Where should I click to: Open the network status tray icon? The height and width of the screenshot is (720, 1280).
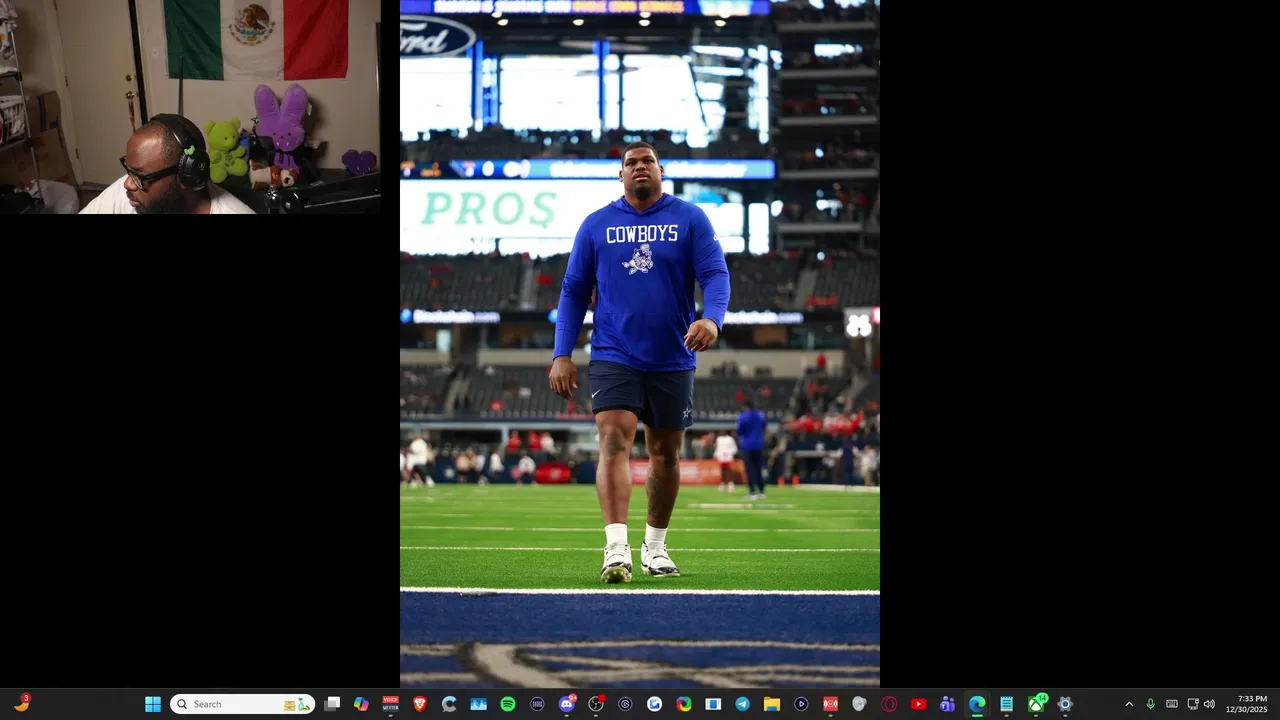pos(1193,704)
